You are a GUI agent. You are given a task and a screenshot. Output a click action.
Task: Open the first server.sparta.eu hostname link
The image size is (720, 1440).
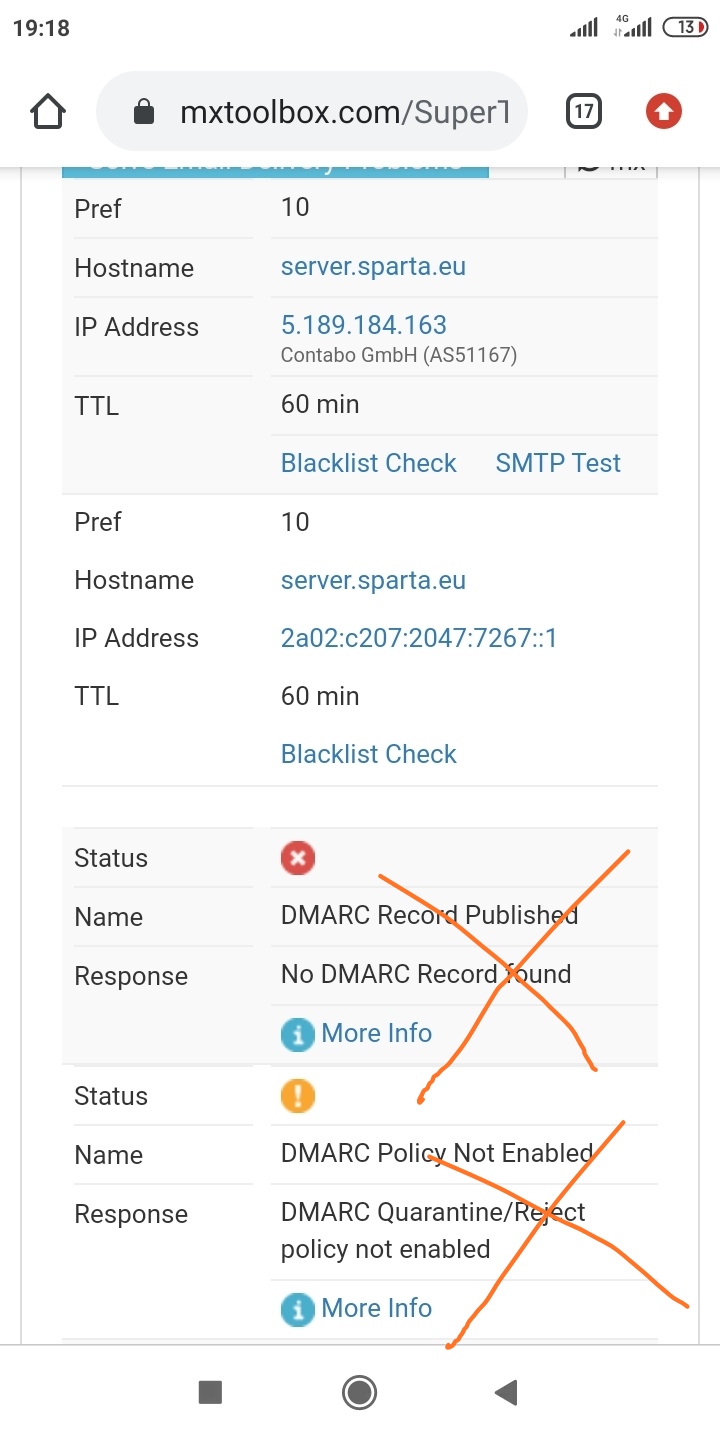[373, 267]
